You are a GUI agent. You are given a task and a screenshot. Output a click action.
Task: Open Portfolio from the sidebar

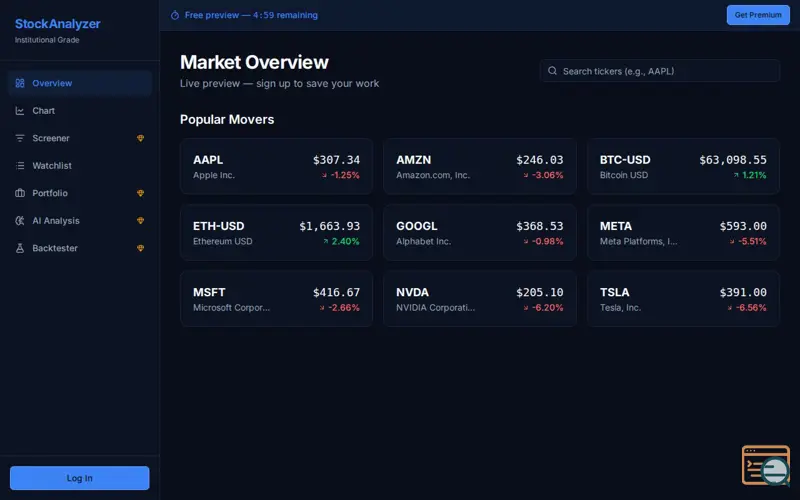80,193
